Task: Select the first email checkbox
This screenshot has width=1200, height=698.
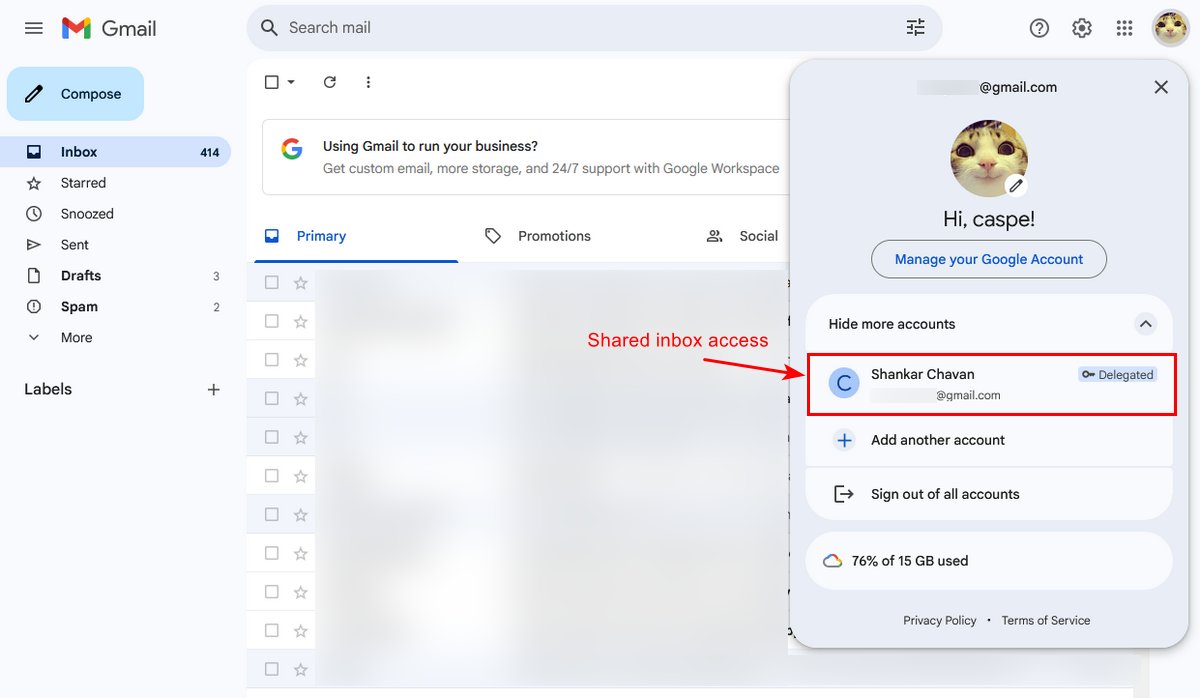Action: point(271,283)
